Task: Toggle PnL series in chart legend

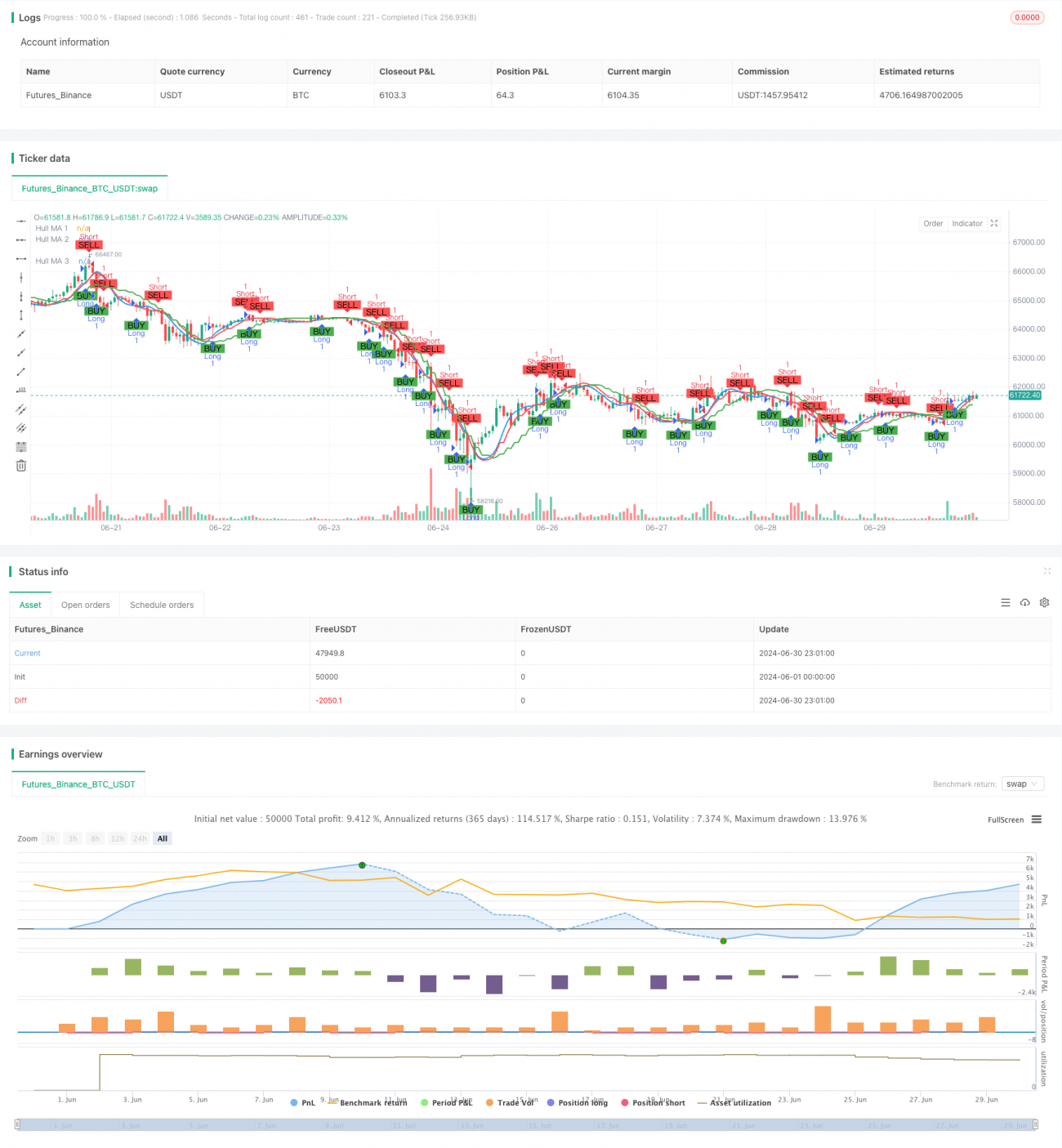Action: pos(302,1103)
